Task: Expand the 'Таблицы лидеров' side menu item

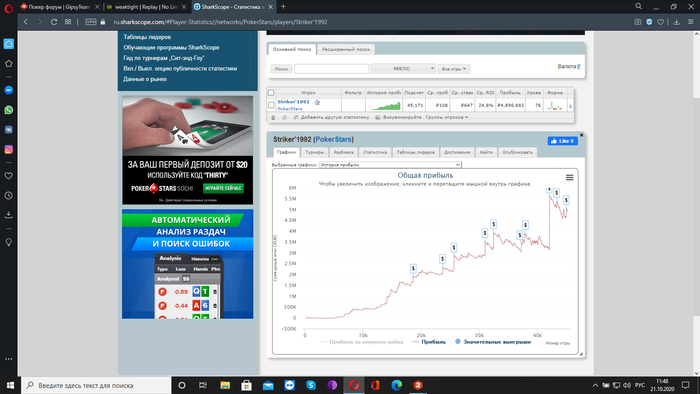Action: 188,37
